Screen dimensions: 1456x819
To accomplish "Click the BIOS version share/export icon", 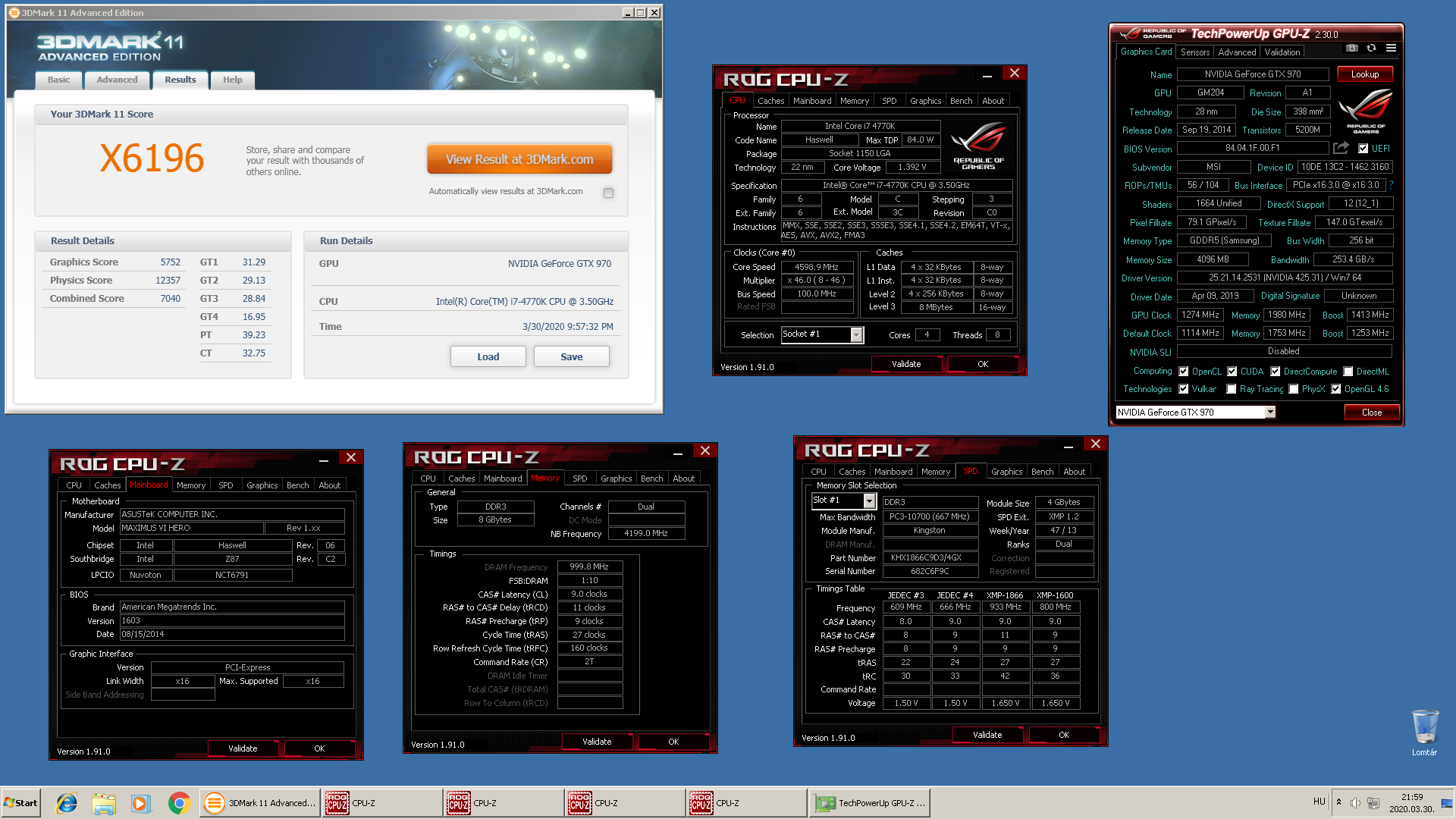I will [x=1341, y=148].
